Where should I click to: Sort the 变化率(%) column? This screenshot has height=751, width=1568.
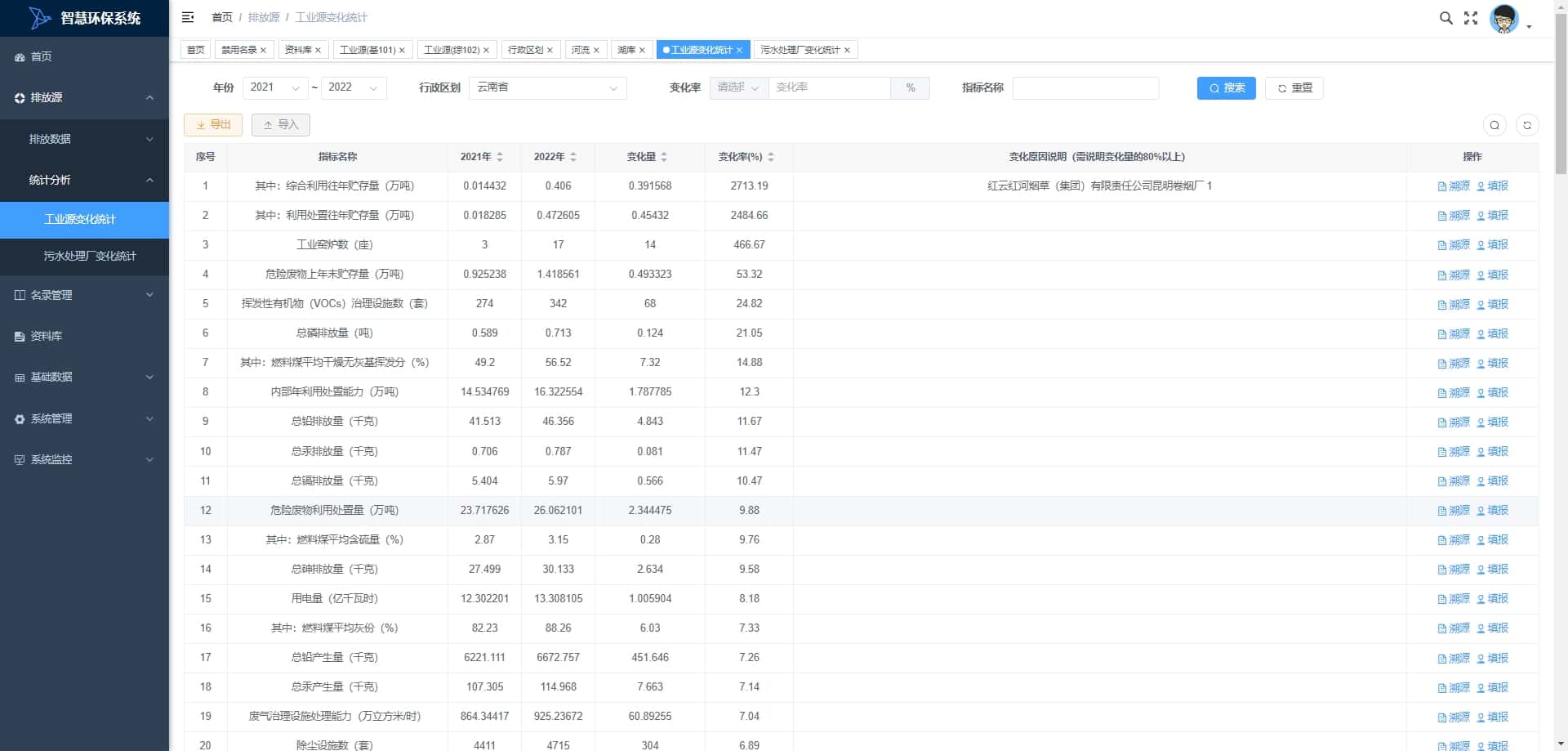click(771, 157)
